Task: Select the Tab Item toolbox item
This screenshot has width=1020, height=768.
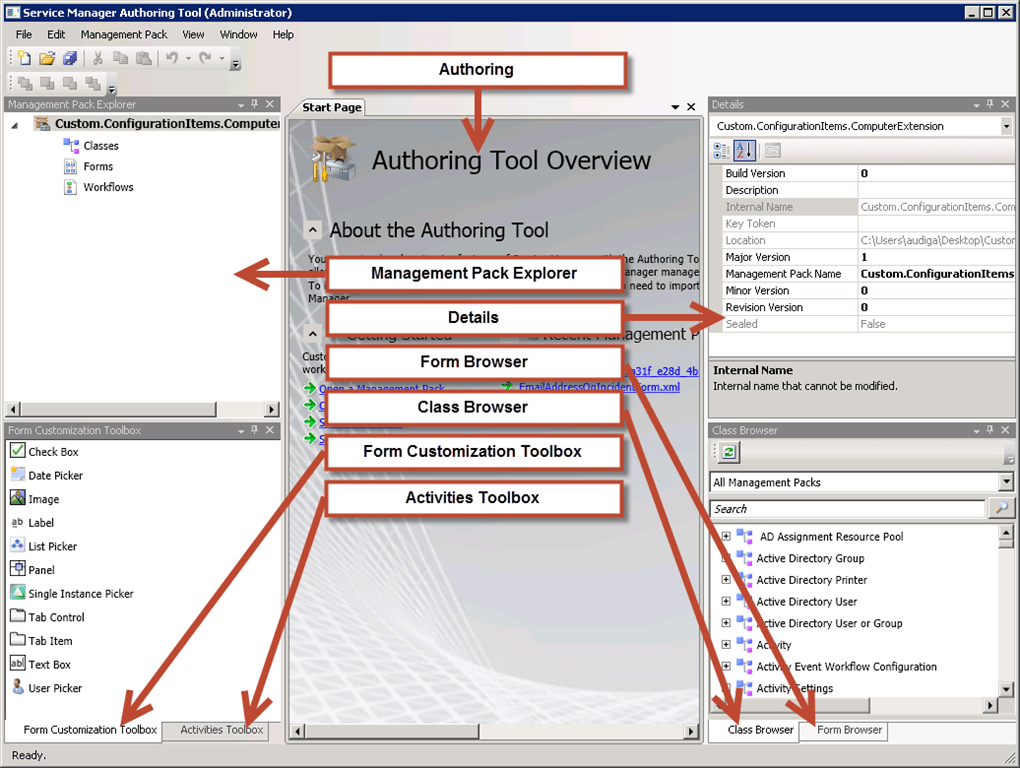Action: [42, 640]
